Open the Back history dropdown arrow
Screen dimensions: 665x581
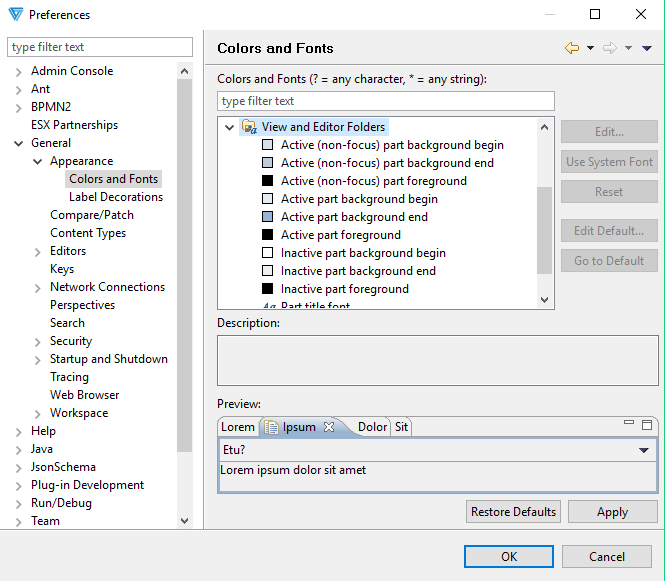[590, 48]
